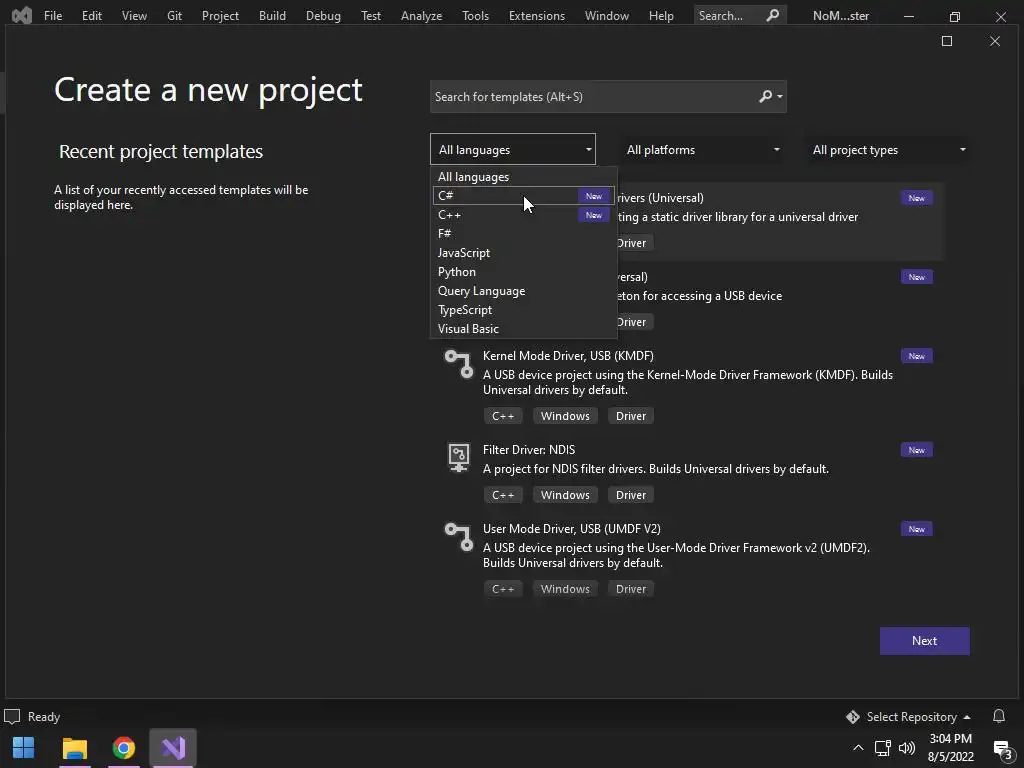Open the Git menu
Screen dimensions: 1024x768
[174, 16]
